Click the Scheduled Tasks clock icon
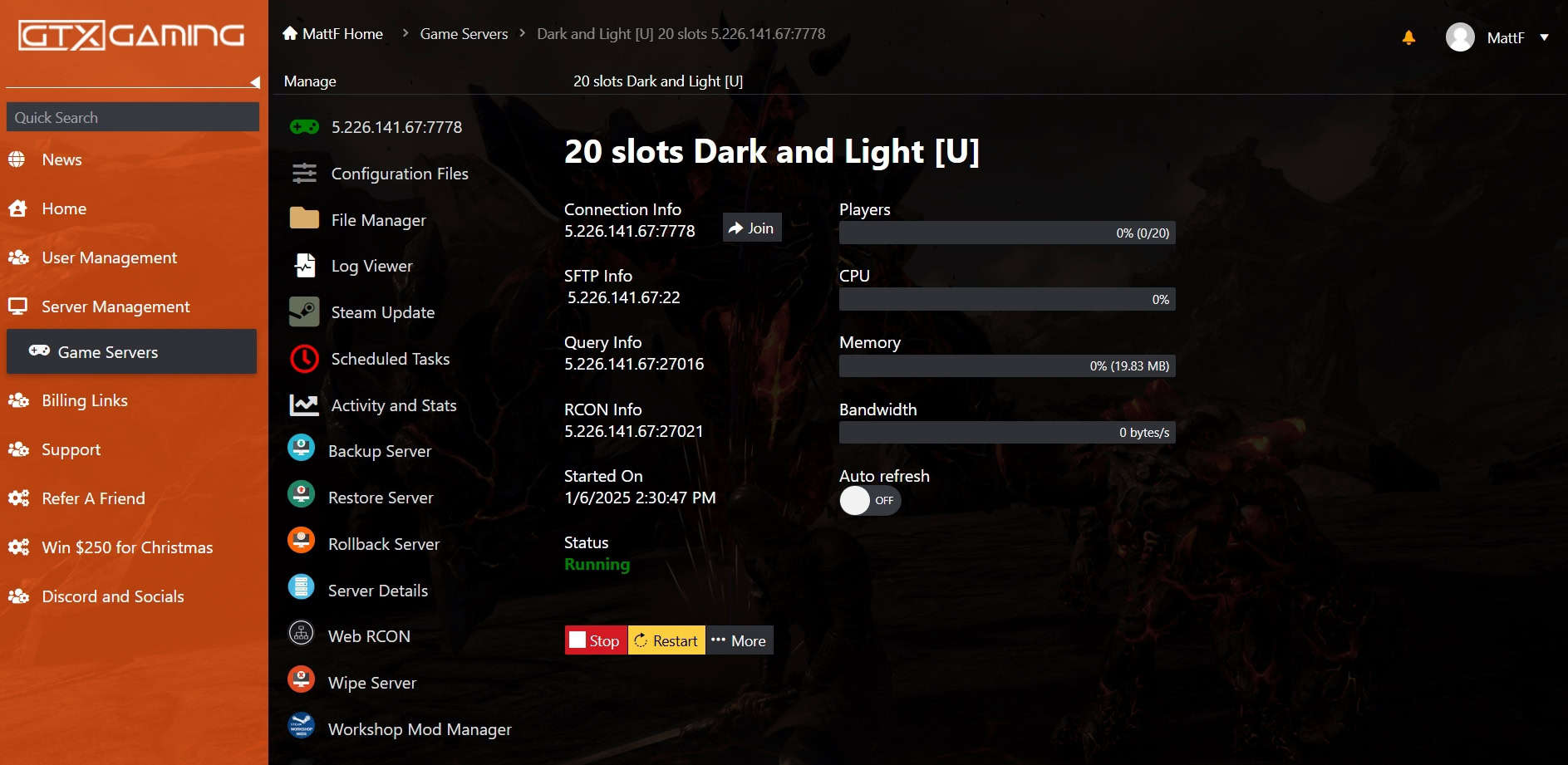The image size is (1568, 765). pos(304,359)
